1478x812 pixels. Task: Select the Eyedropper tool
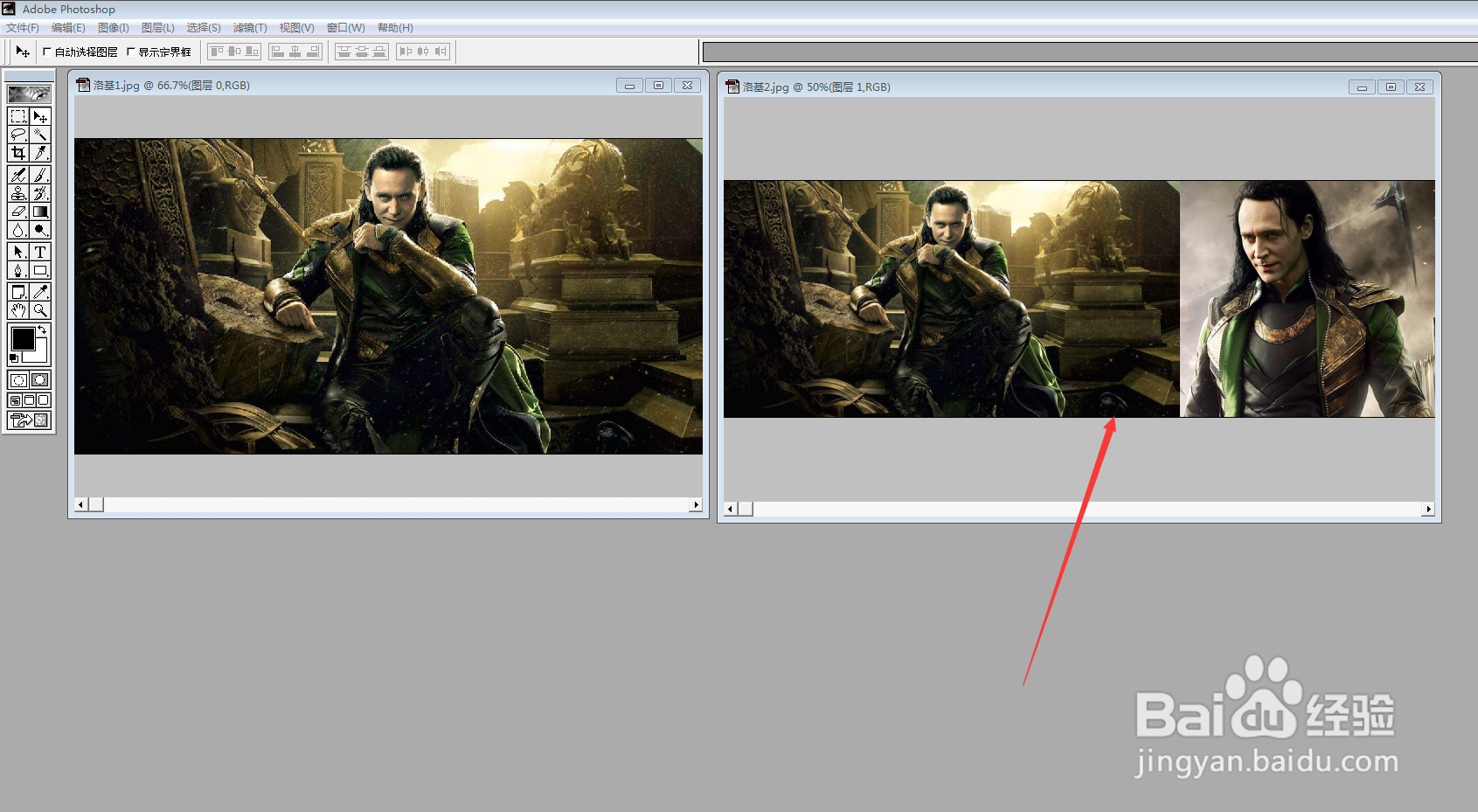coord(40,292)
